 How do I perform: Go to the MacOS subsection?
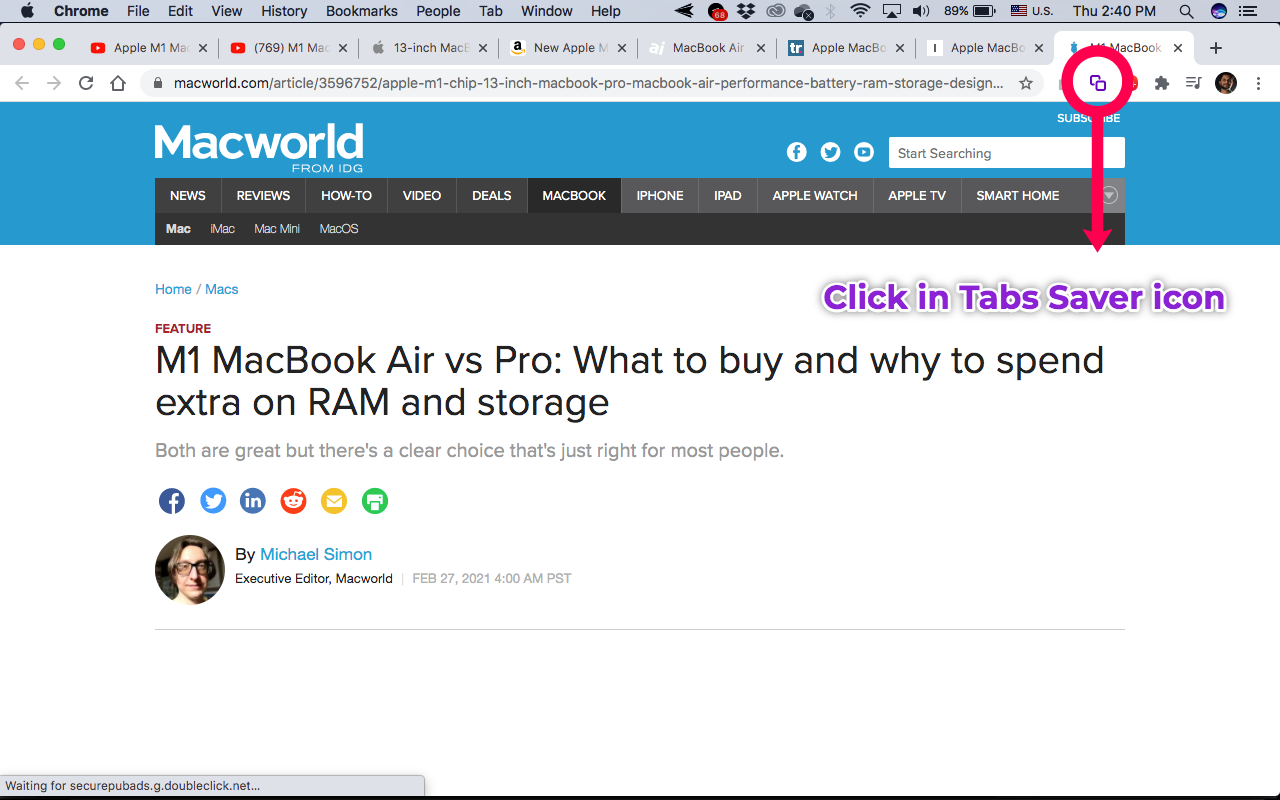click(339, 229)
